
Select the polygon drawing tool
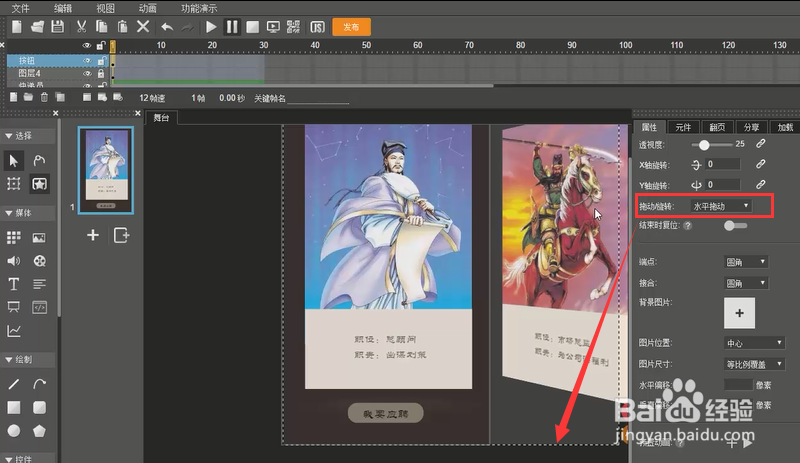tap(39, 431)
